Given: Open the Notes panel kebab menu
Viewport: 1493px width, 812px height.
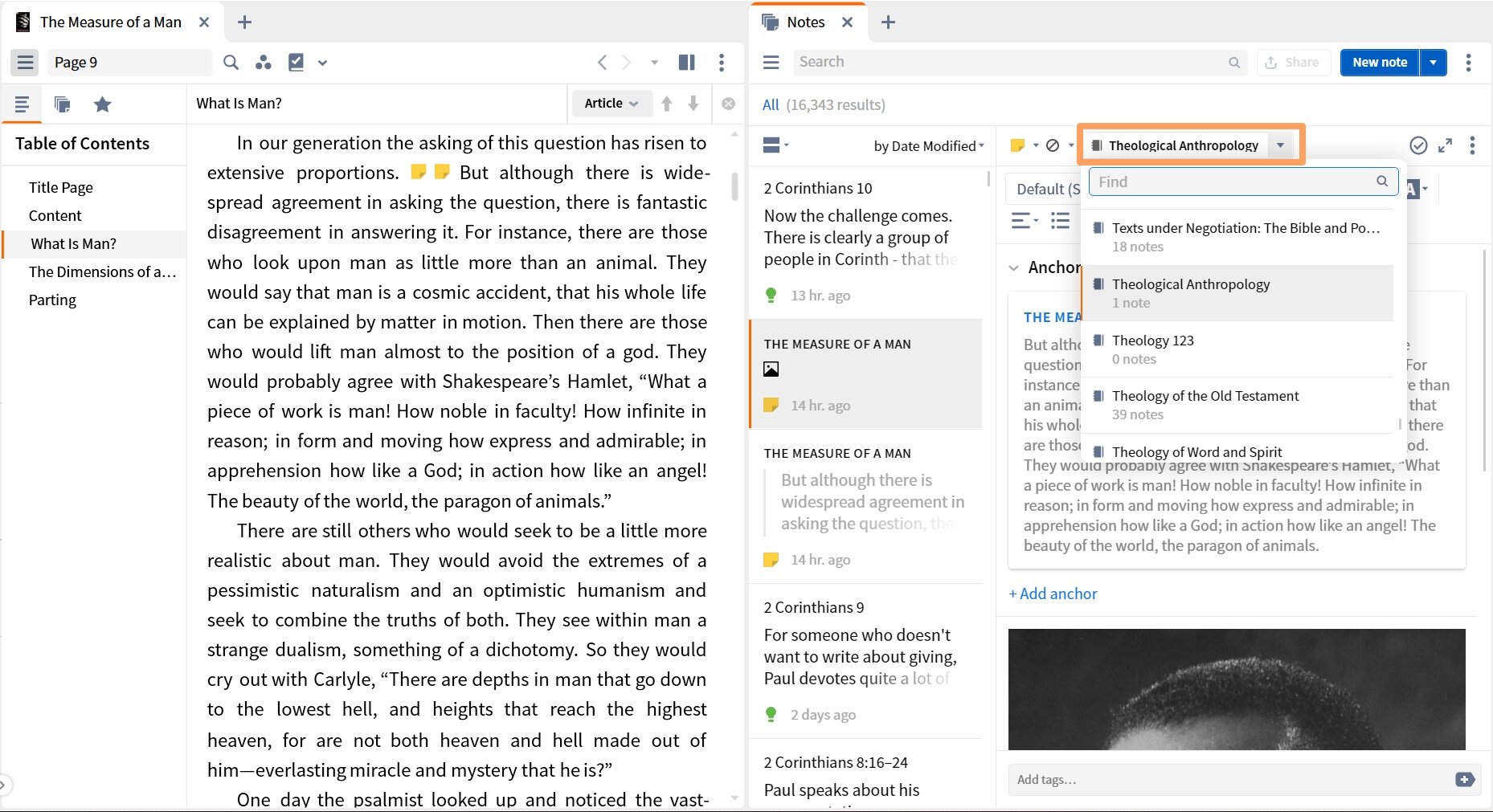Looking at the screenshot, I should point(1468,62).
